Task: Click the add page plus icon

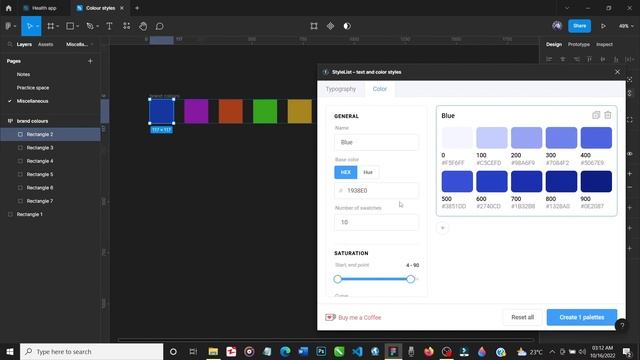Action: tap(90, 61)
